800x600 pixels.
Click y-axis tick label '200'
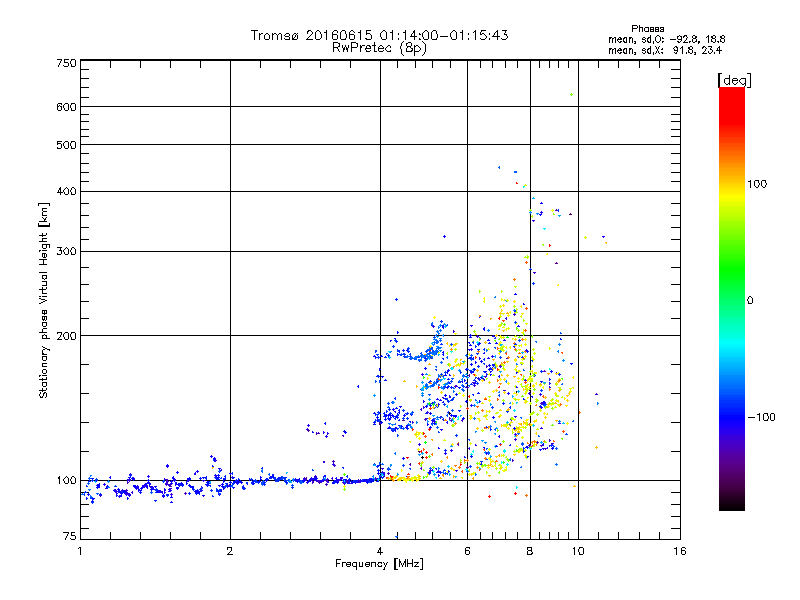66,336
